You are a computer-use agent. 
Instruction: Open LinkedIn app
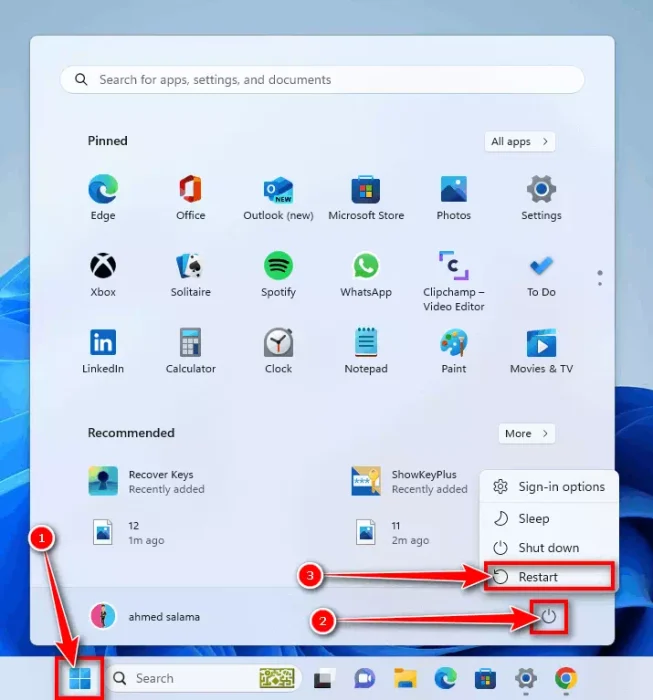point(103,351)
